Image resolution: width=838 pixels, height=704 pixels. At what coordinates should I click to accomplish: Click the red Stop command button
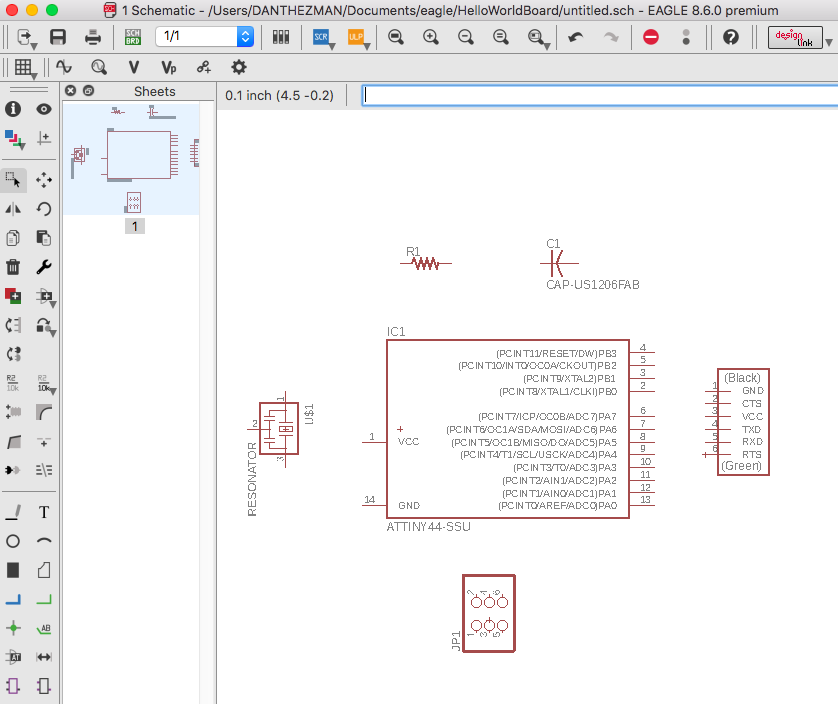click(x=650, y=37)
